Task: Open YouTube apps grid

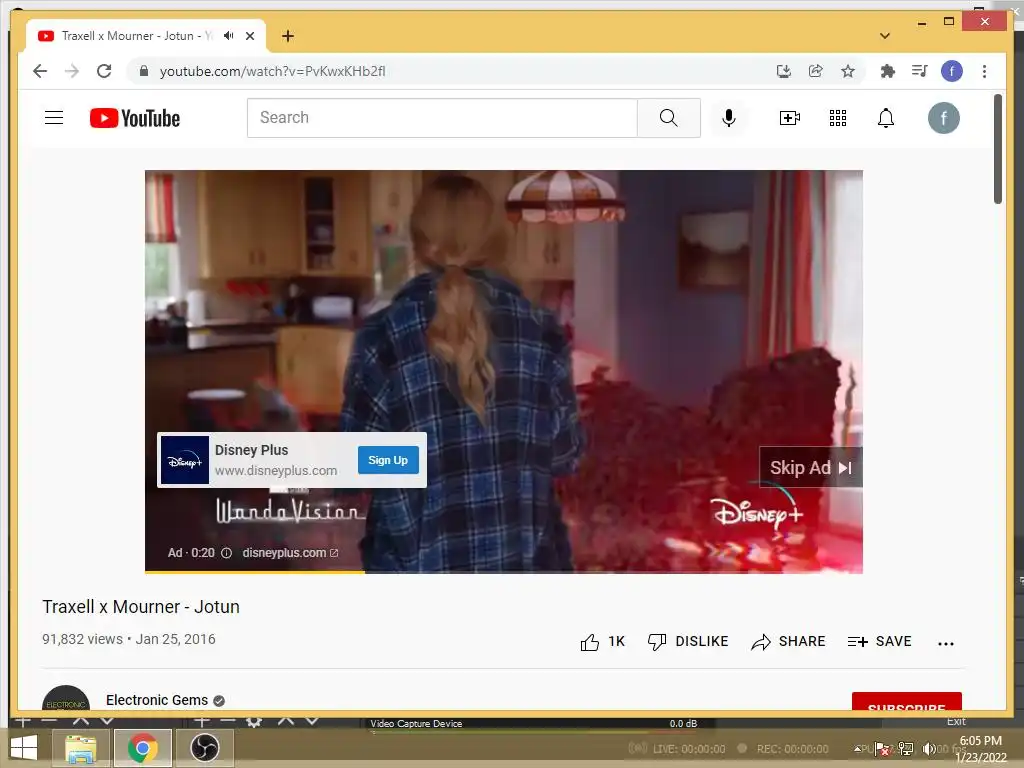Action: pyautogui.click(x=838, y=118)
